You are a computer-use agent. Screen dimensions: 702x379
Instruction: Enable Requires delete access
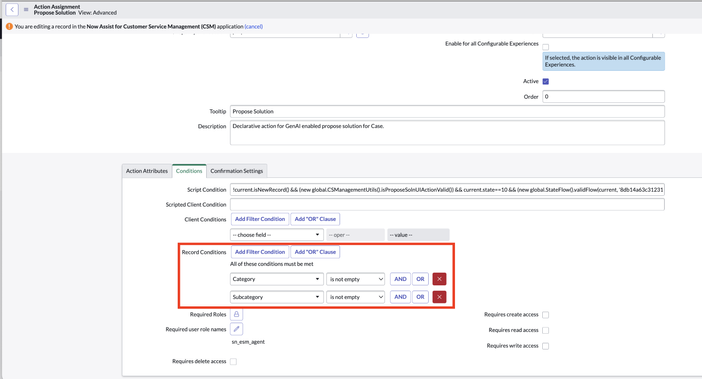pyautogui.click(x=233, y=362)
